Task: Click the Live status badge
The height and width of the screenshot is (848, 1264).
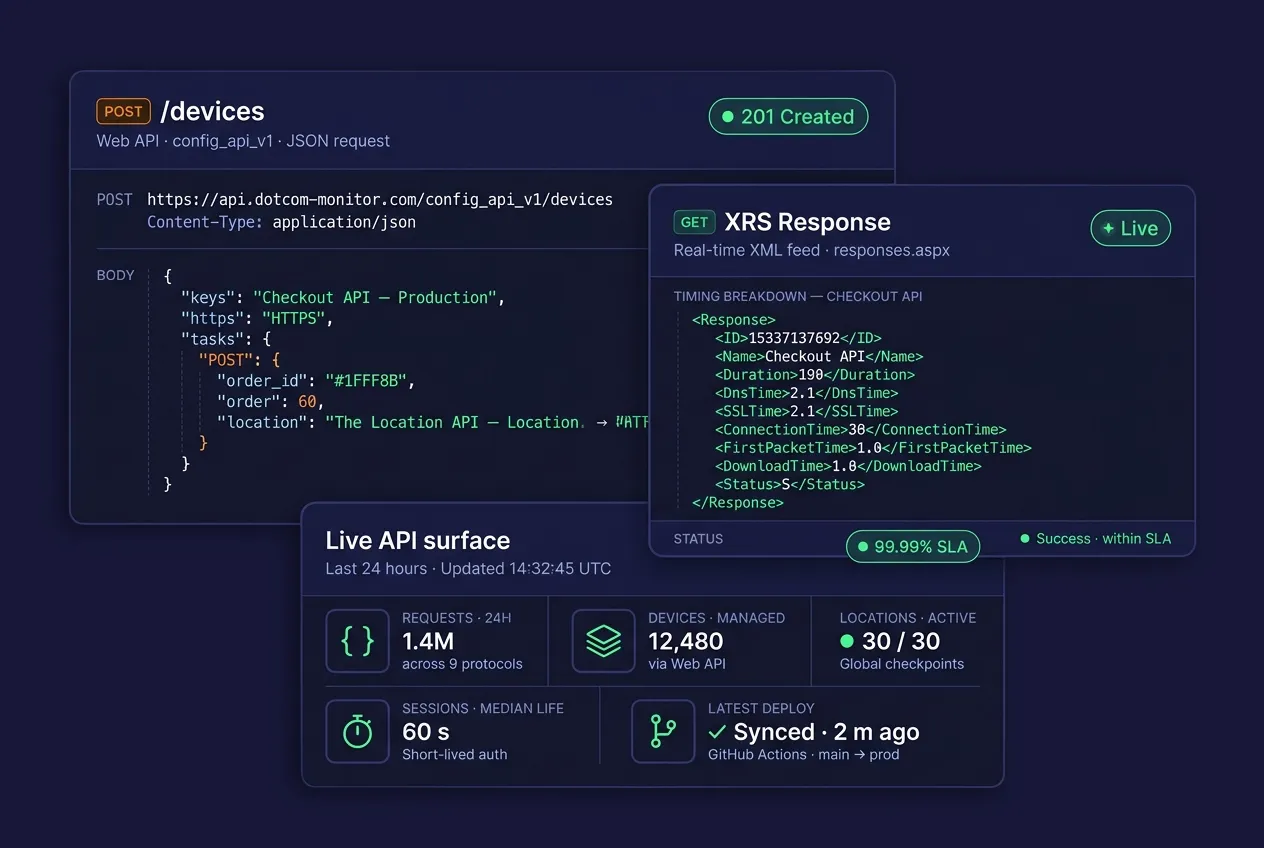Action: point(1130,228)
